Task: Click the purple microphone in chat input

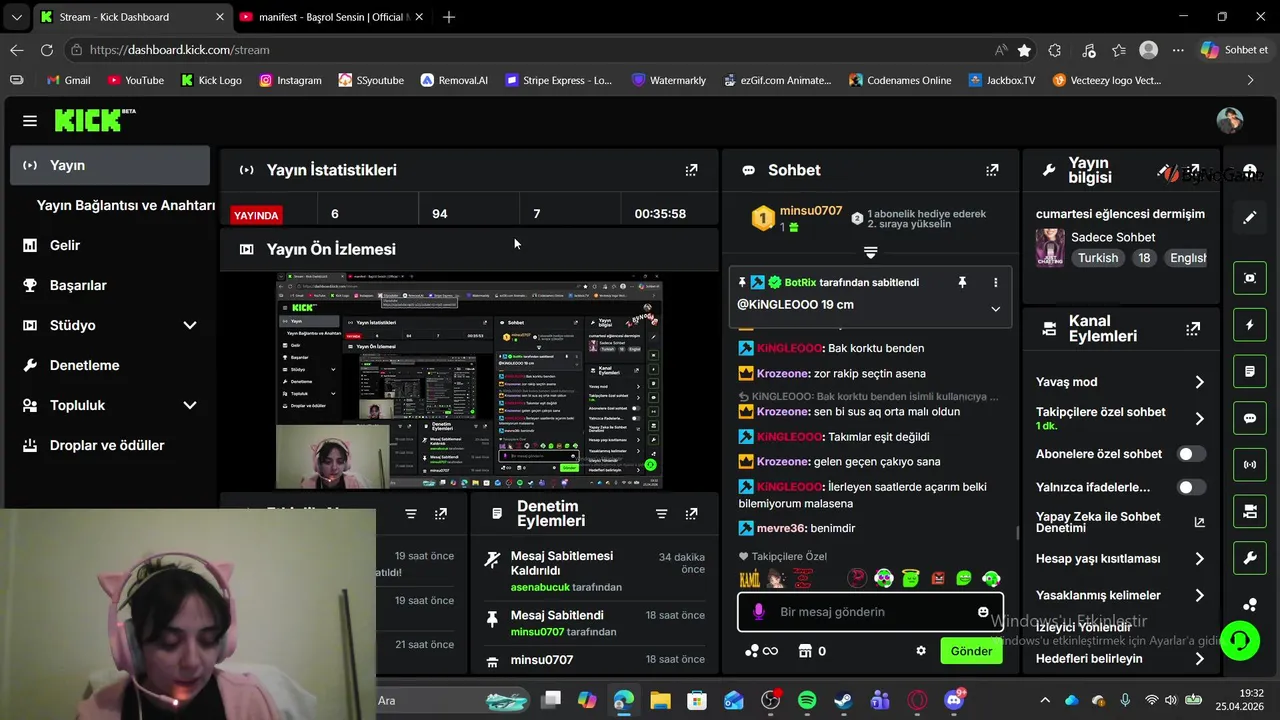Action: point(758,612)
